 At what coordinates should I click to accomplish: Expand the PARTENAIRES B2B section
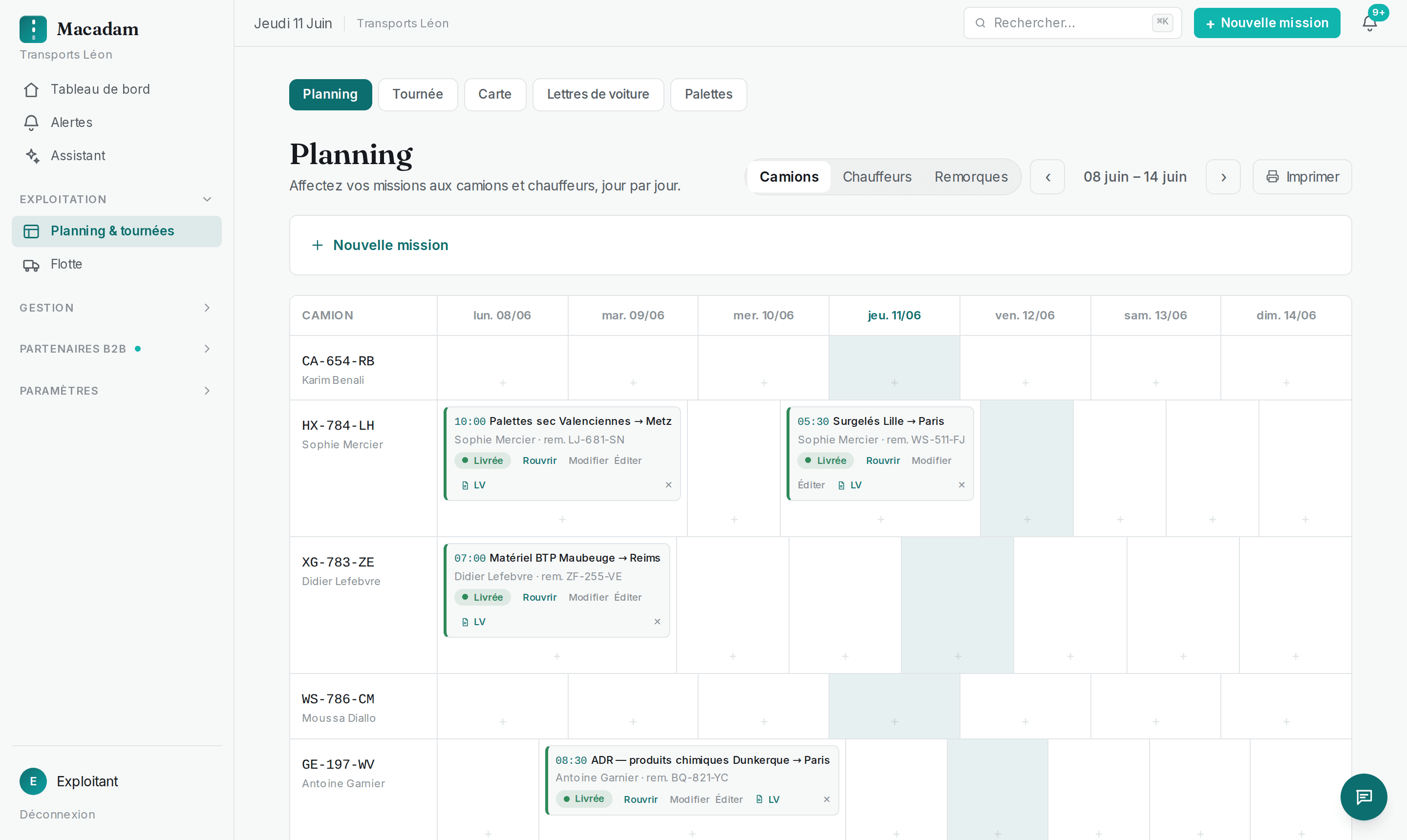pyautogui.click(x=116, y=349)
